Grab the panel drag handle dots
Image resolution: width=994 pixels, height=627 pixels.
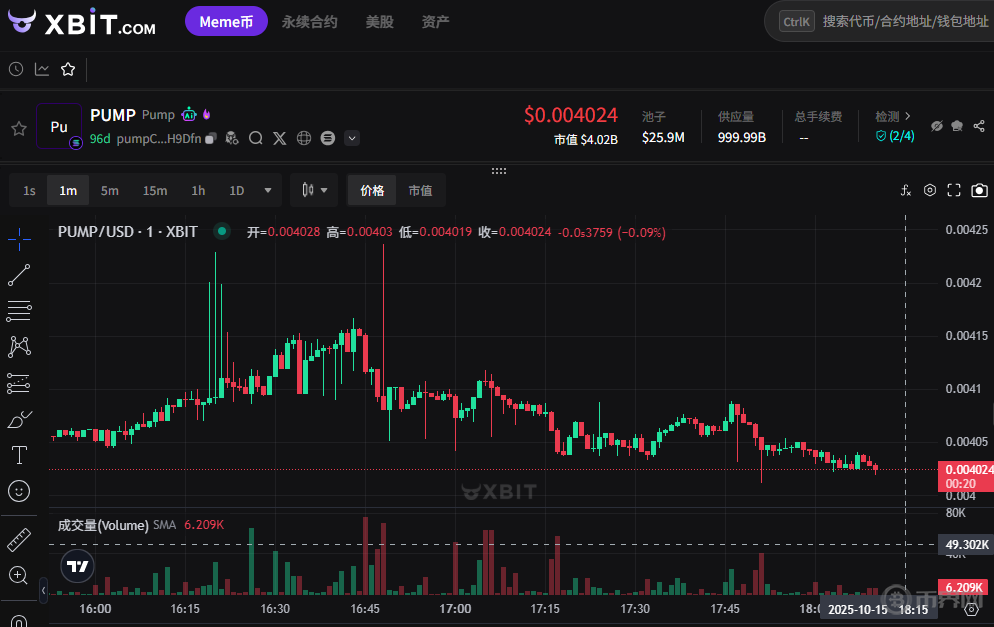point(499,171)
